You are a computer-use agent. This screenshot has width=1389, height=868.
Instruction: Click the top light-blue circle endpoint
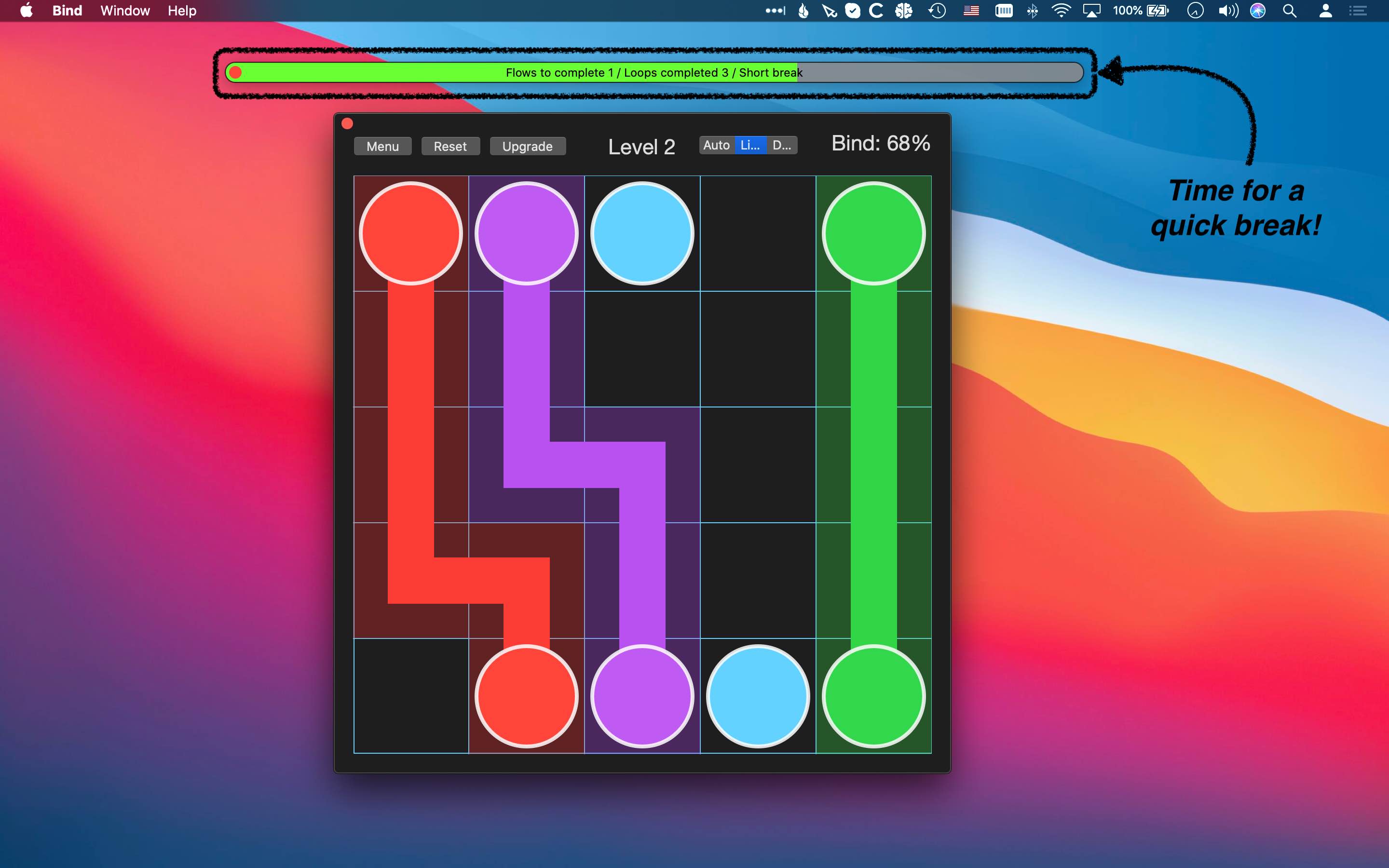tap(642, 233)
